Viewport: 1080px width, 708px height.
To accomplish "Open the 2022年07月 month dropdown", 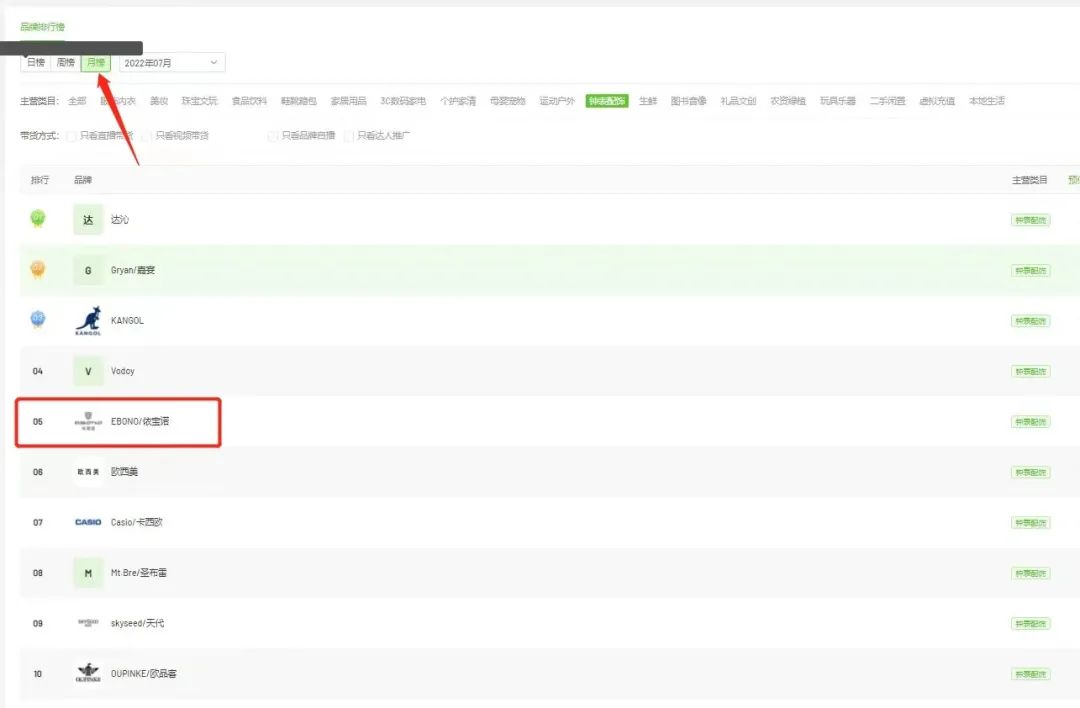I will 172,63.
